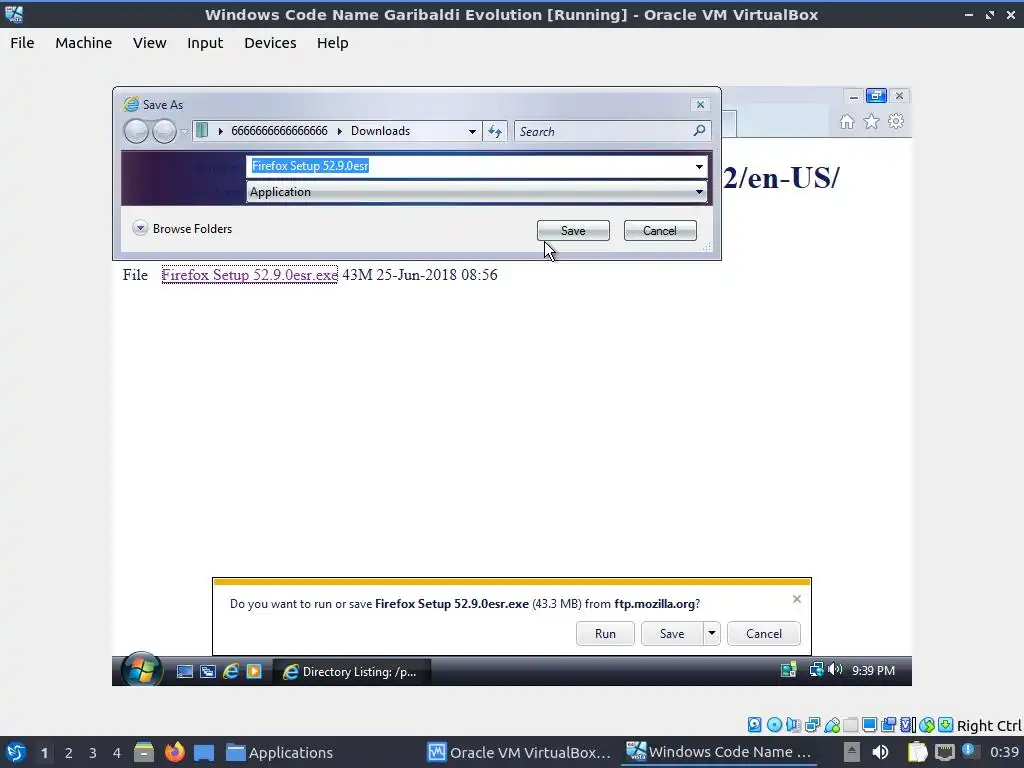Open the host application menu bird icon
Viewport: 1024px width, 768px height.
(x=15, y=752)
